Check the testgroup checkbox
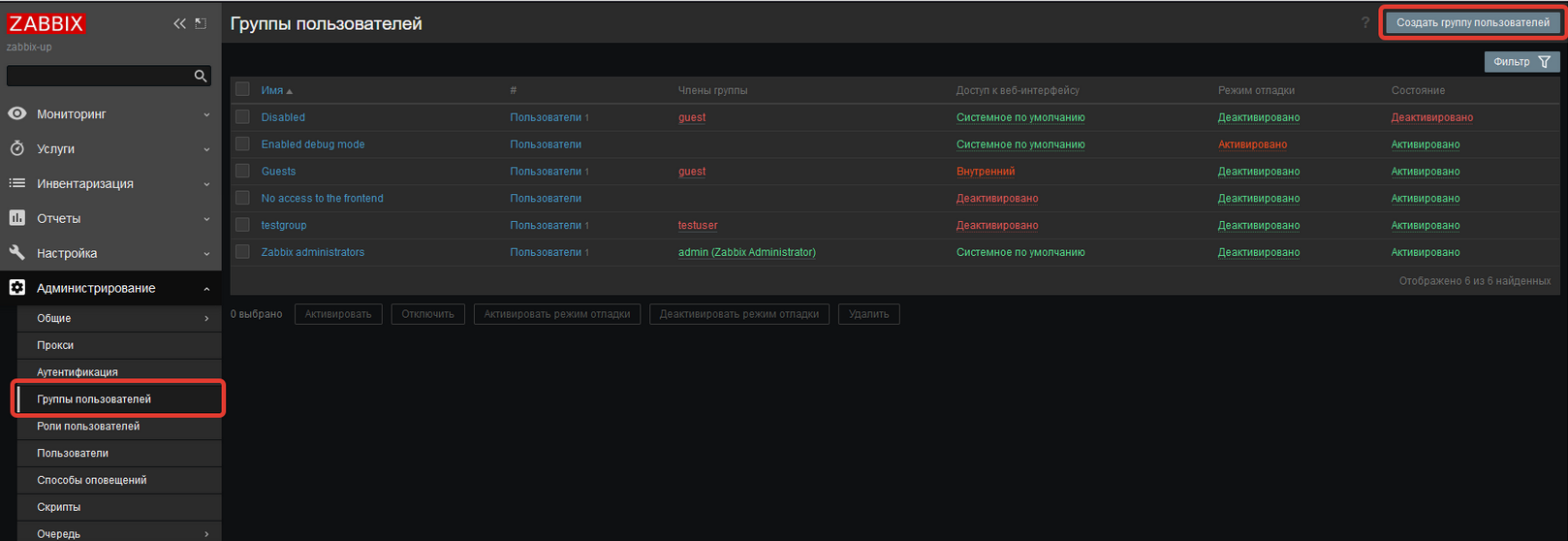This screenshot has height=541, width=1568. click(242, 225)
